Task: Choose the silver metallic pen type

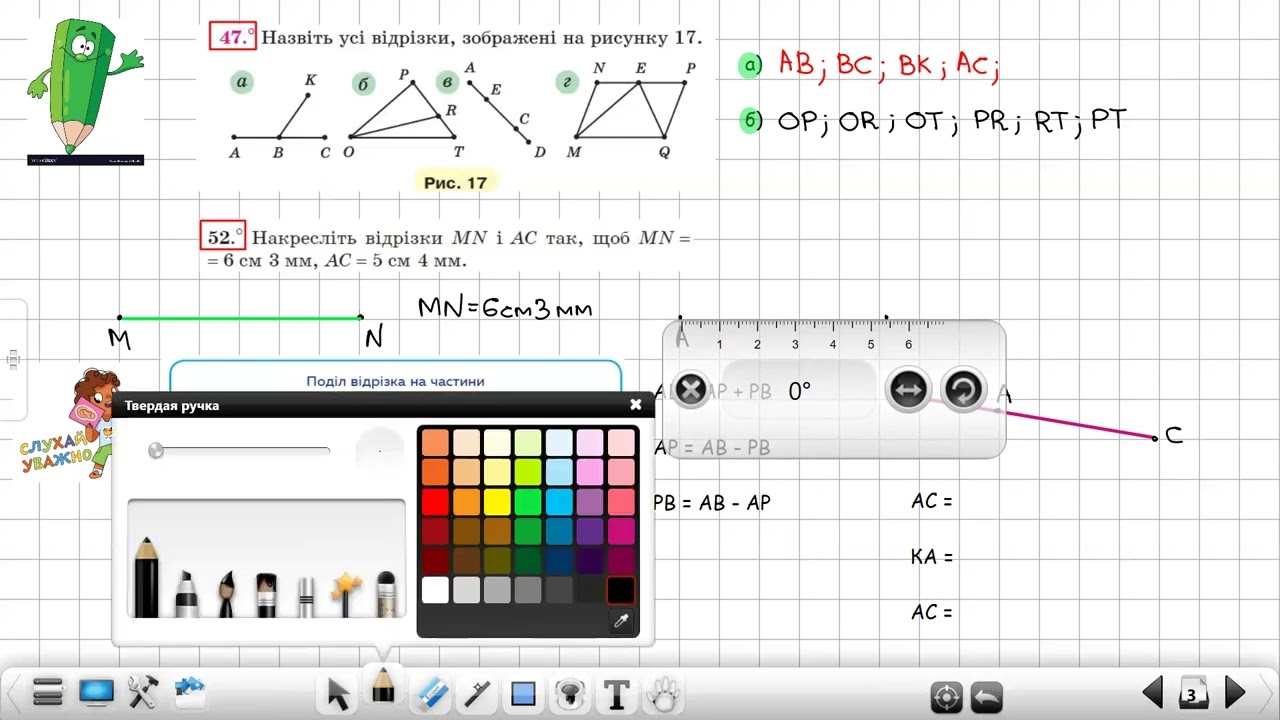Action: click(x=306, y=595)
